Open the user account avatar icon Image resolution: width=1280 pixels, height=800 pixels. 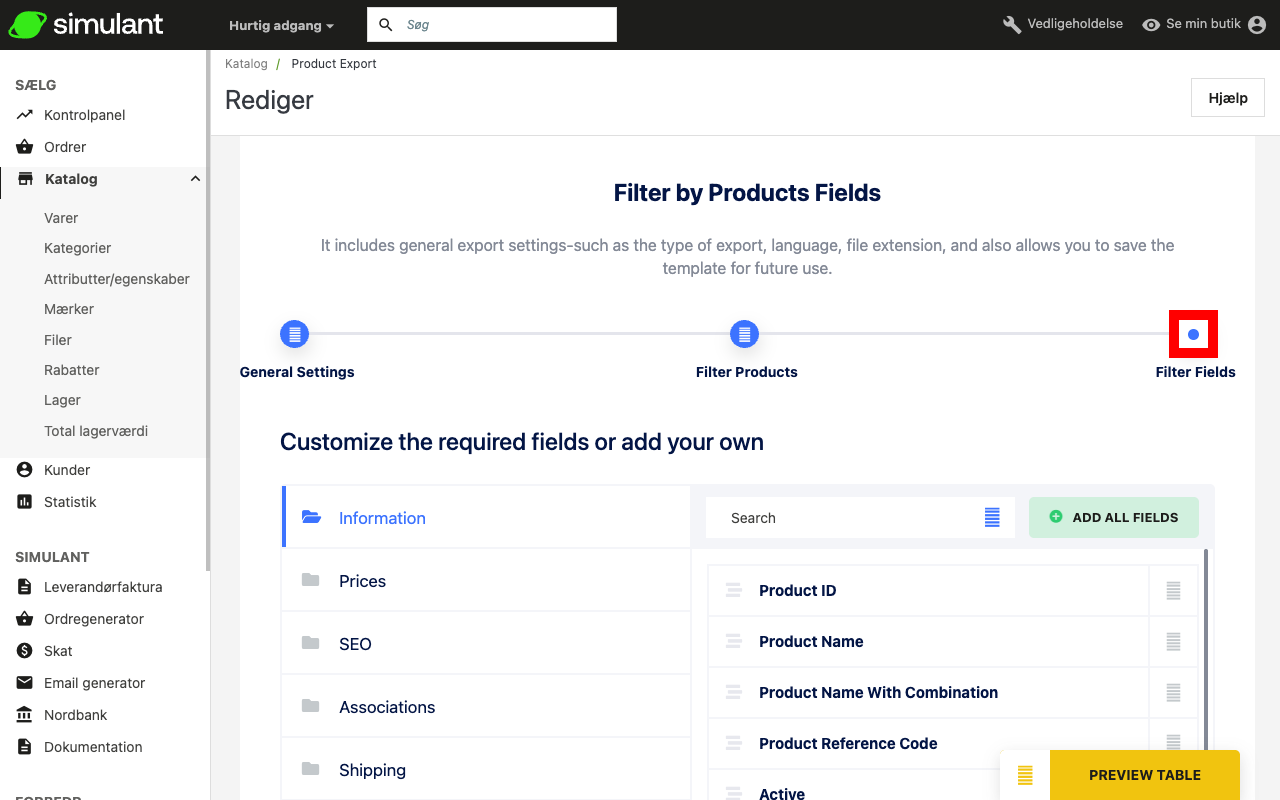point(1257,25)
